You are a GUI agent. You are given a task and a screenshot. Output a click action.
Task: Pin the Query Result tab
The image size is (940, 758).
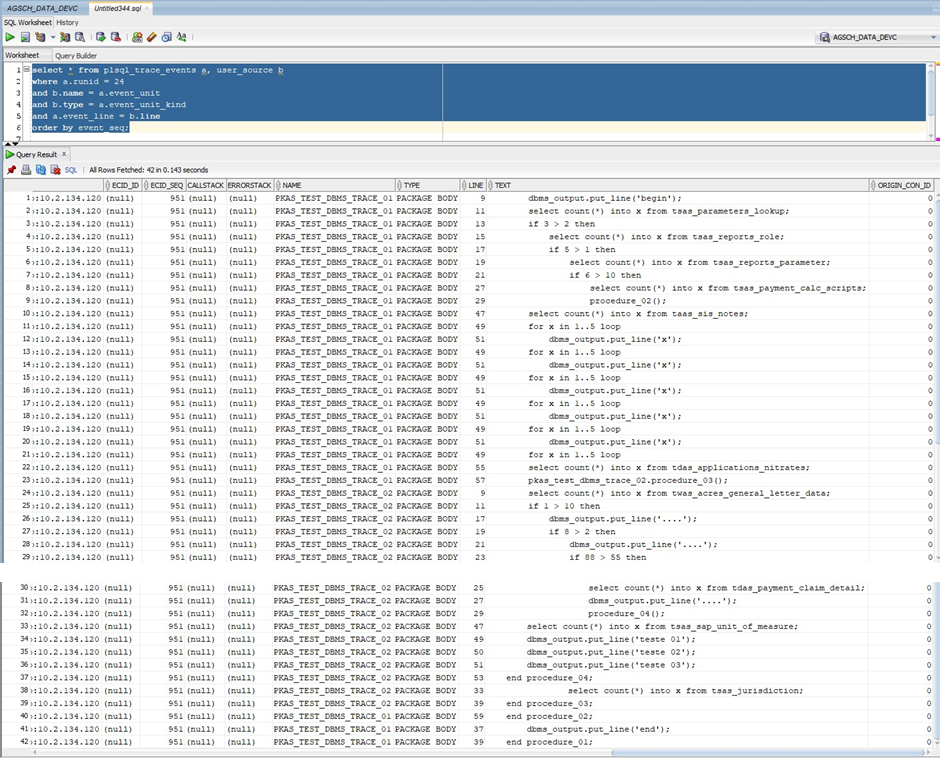tap(11, 170)
